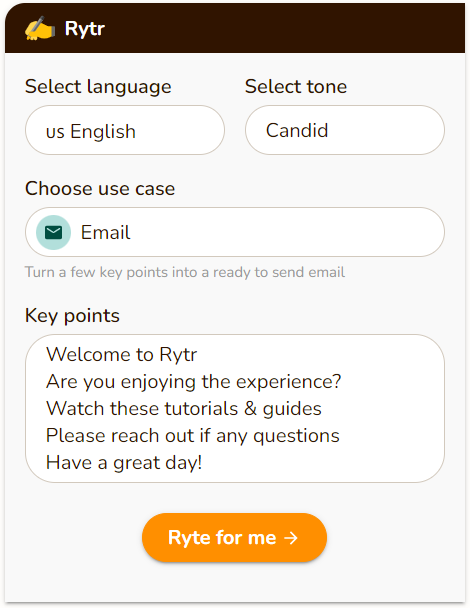
Task: Click the 'Key points' label
Action: point(73,316)
